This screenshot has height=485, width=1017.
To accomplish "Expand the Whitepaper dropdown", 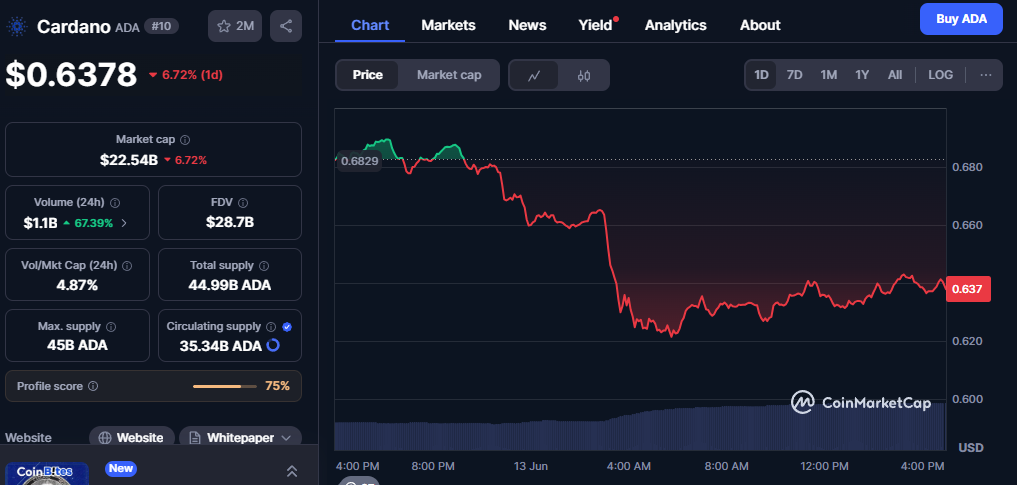I will click(x=241, y=438).
